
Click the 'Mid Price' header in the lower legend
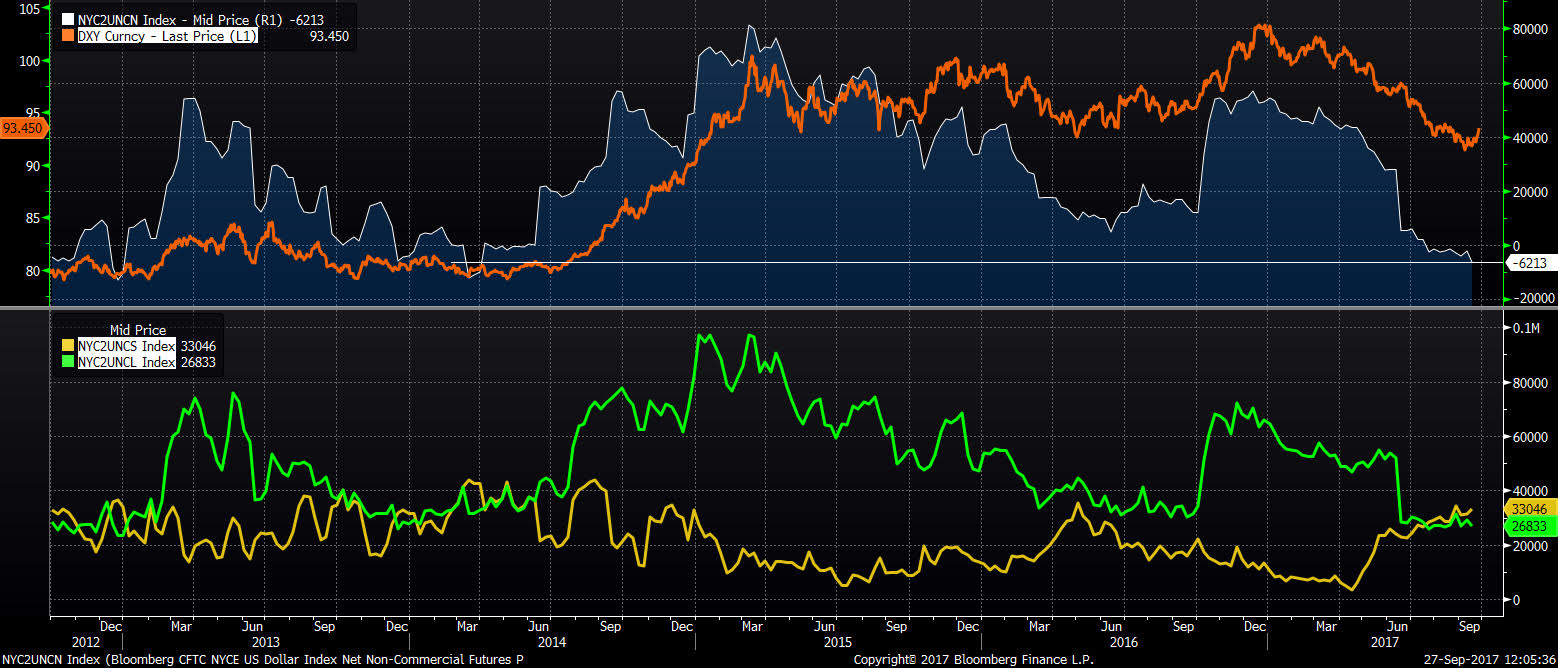pyautogui.click(x=137, y=330)
